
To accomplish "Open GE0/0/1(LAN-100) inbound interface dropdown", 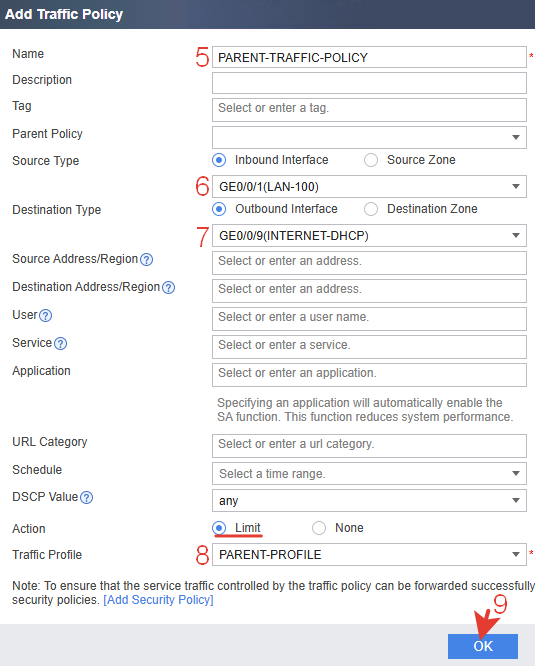I will click(369, 186).
